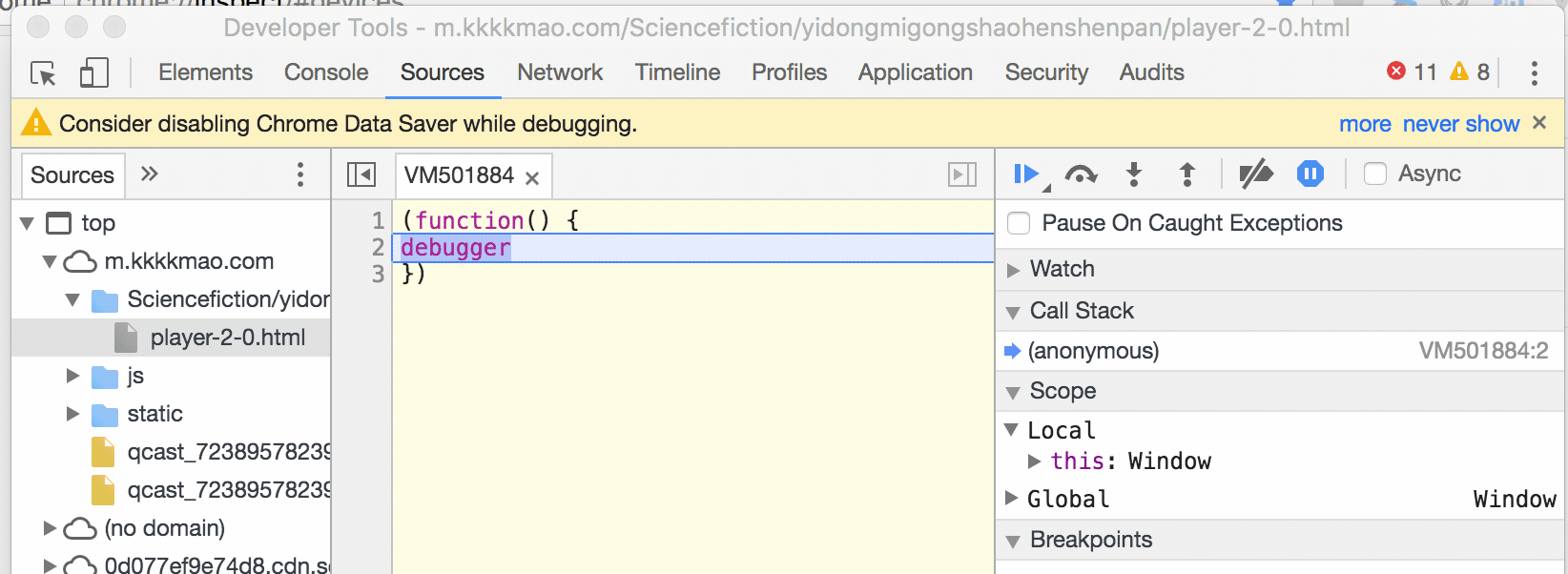Collapse the Call Stack section
Screen dimensions: 1568x574
click(x=1014, y=312)
